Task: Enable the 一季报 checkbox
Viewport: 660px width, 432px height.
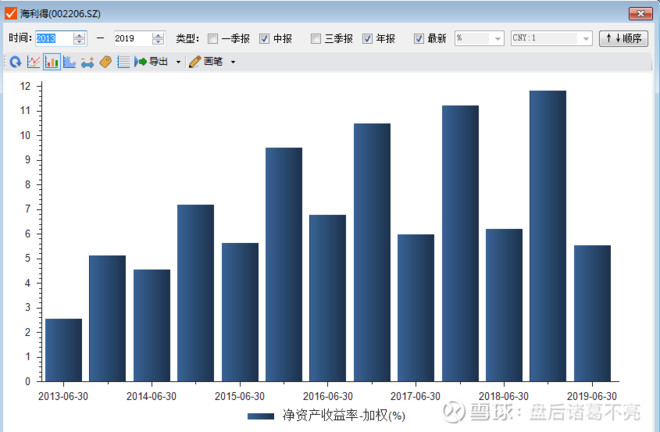Action: [213, 39]
